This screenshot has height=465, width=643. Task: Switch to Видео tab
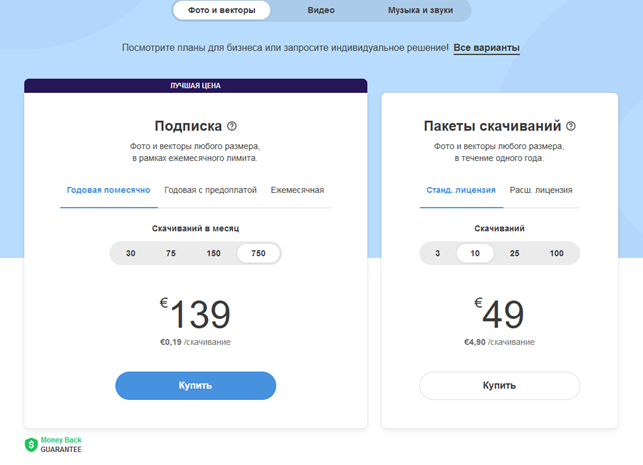point(320,11)
